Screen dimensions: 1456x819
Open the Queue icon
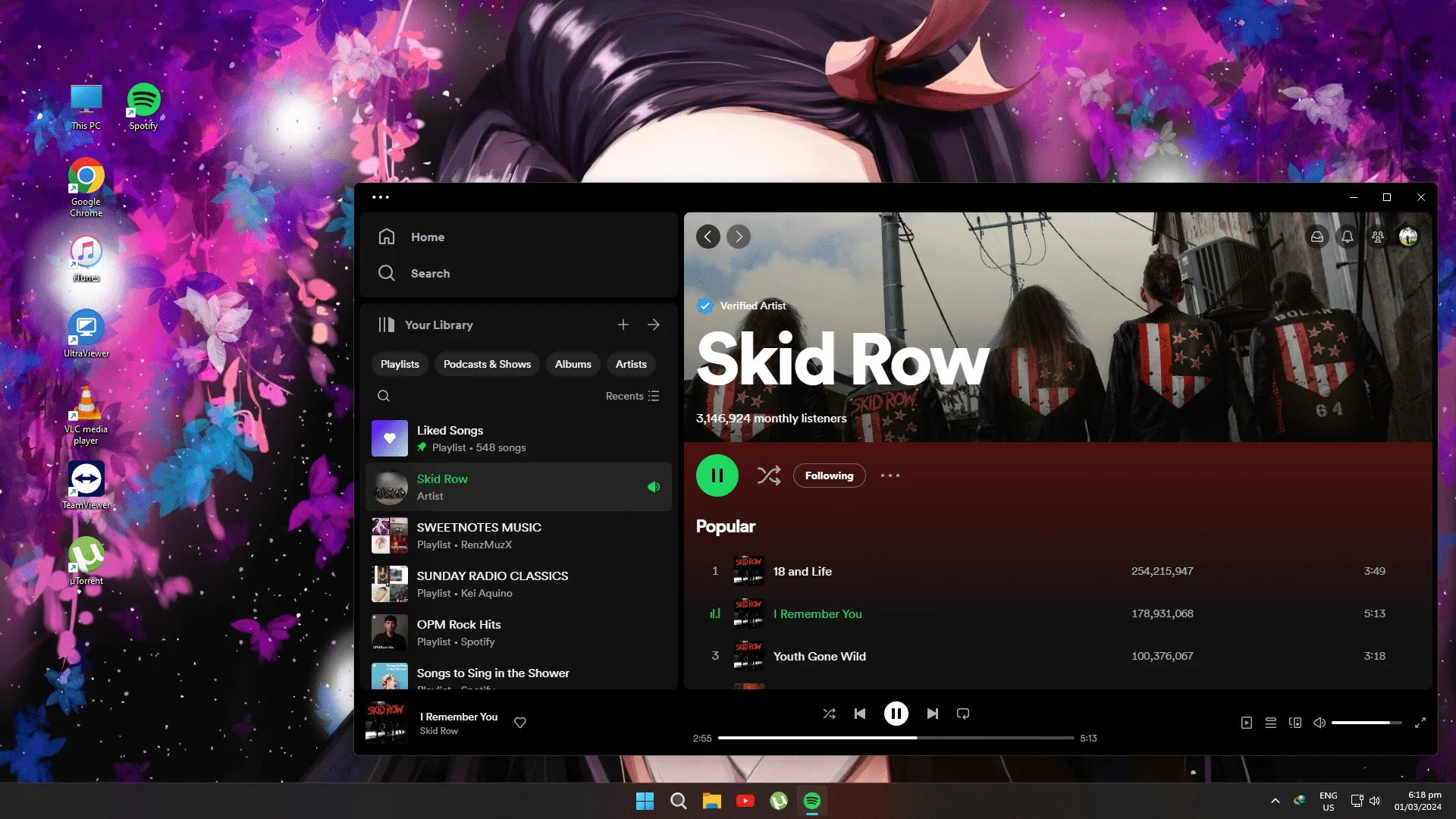[1271, 723]
